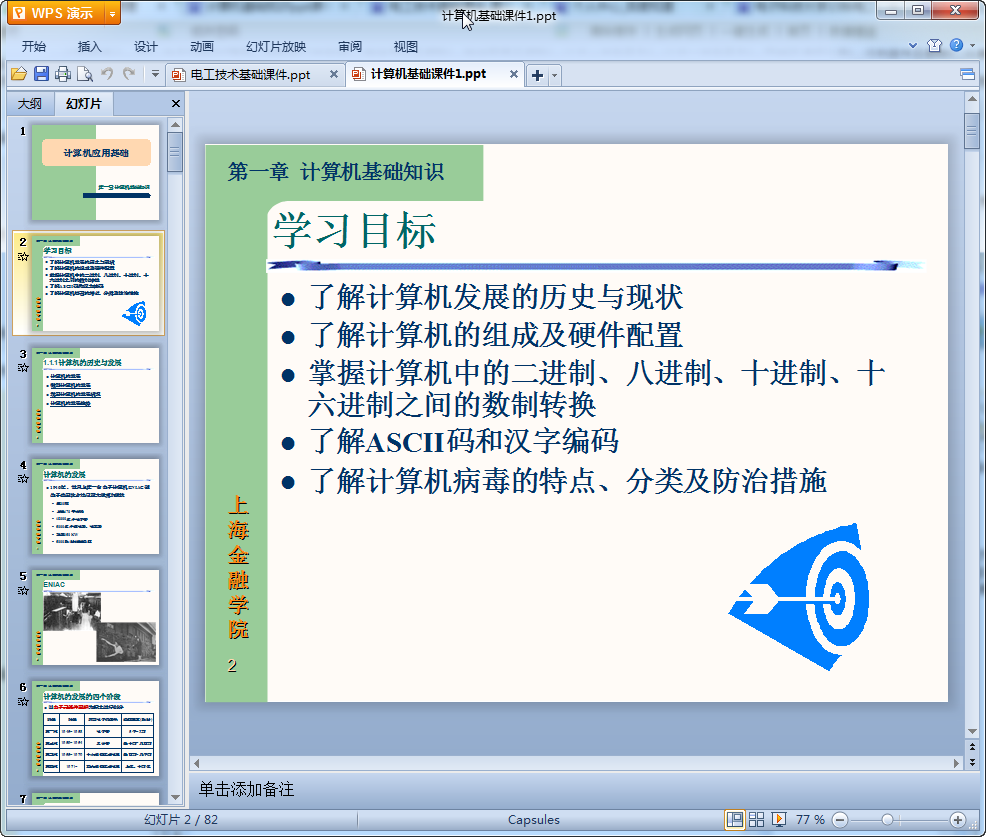The height and width of the screenshot is (837, 986).
Task: Switch to Normal view icon
Action: point(734,819)
